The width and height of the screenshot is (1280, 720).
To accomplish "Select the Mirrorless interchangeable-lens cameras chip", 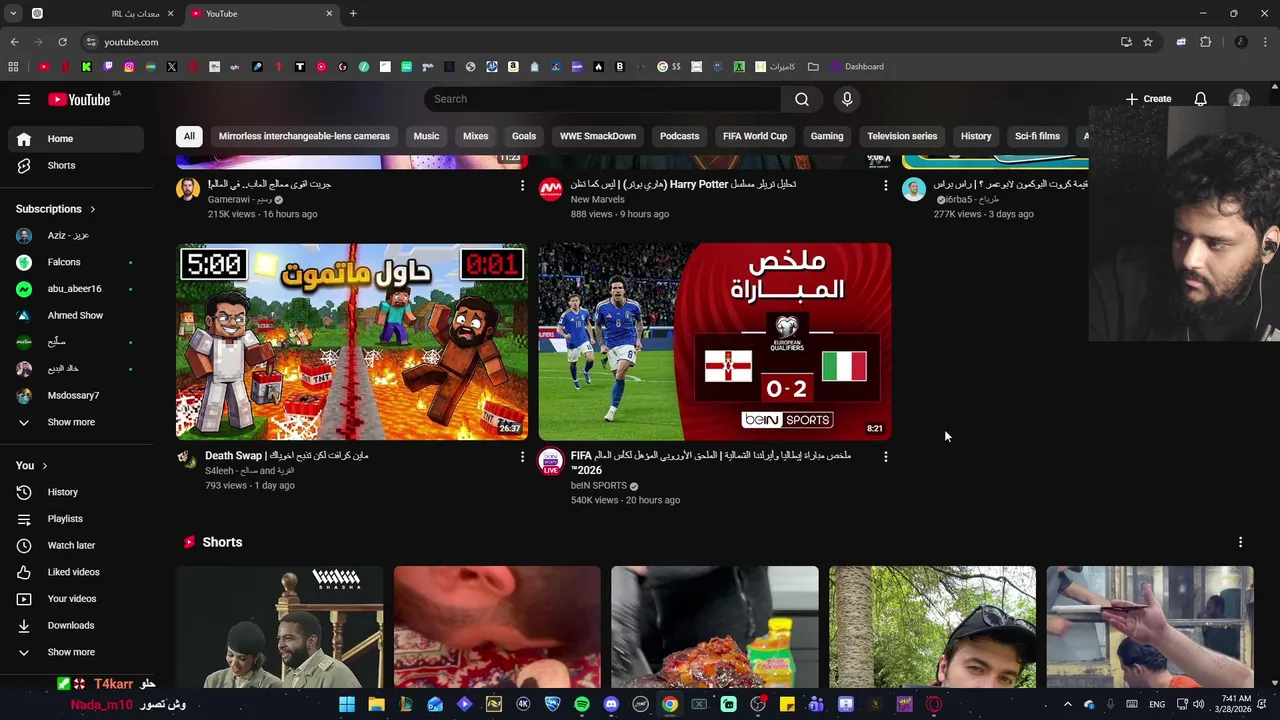I will (x=304, y=136).
